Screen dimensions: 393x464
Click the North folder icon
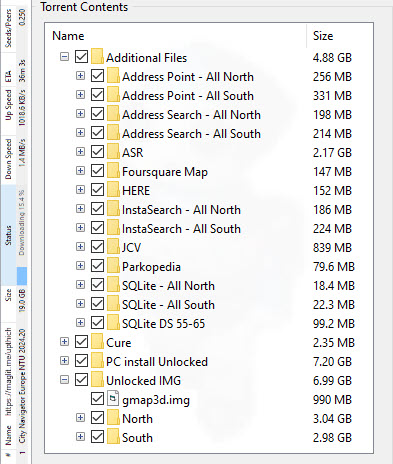[113, 418]
